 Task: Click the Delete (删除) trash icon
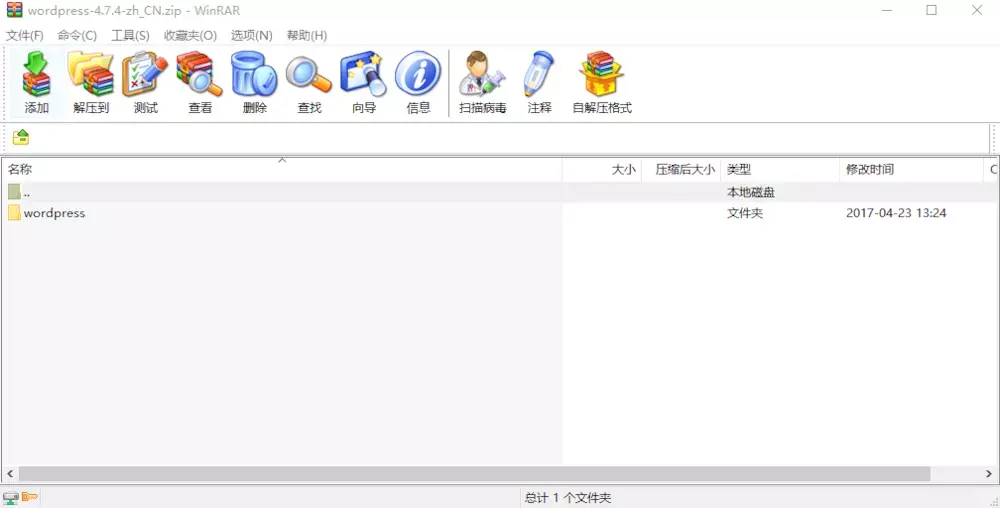point(254,83)
